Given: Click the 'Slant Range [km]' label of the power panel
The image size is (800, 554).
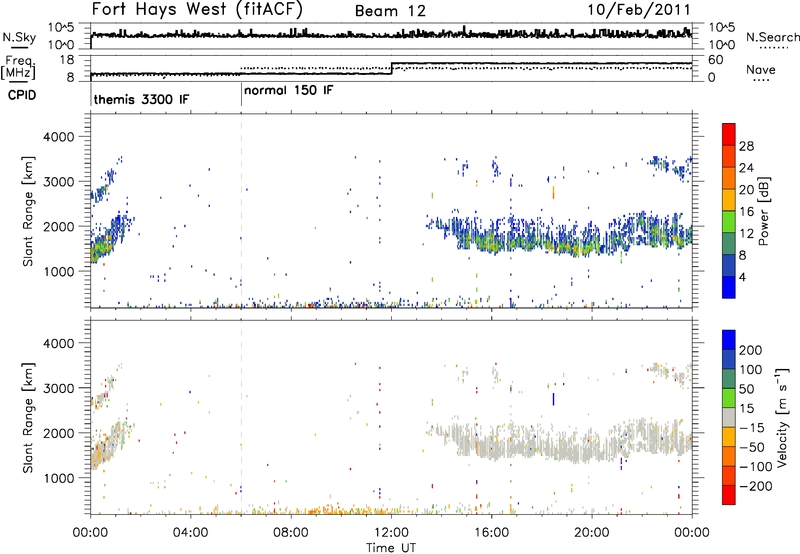Looking at the screenshot, I should point(28,211).
